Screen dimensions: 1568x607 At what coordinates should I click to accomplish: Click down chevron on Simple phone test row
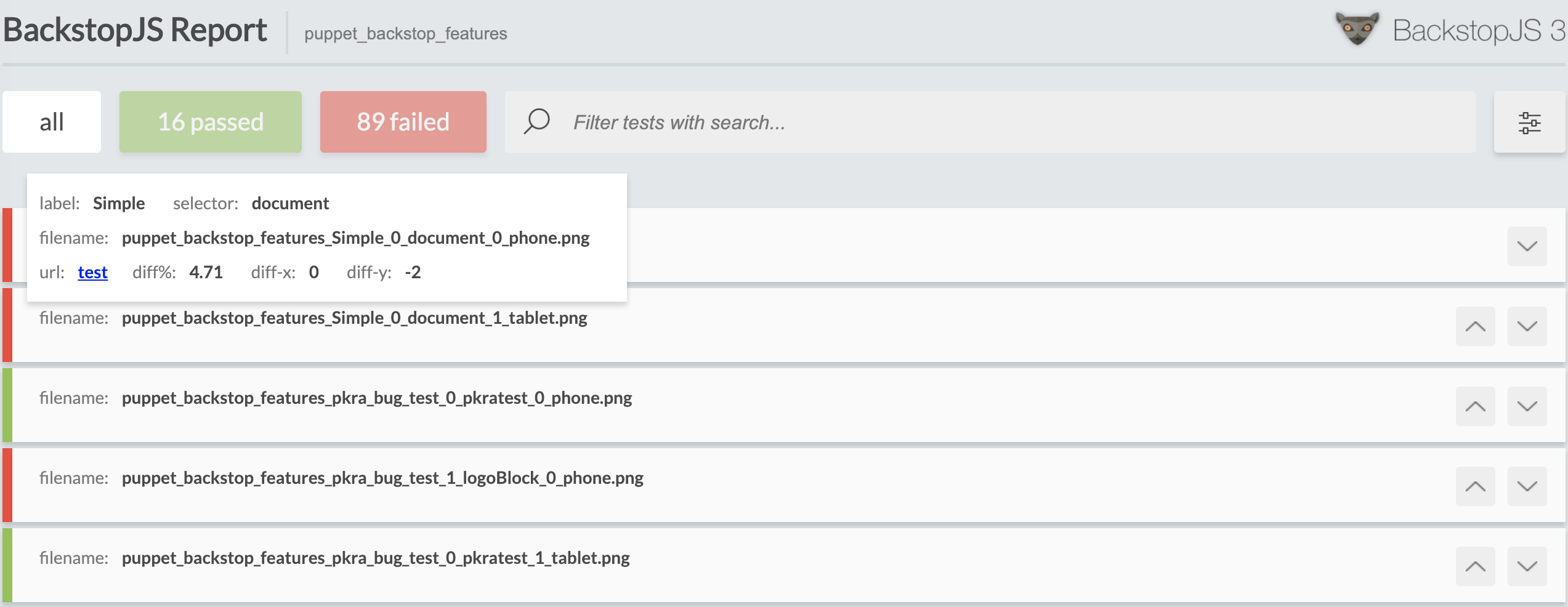(1527, 246)
